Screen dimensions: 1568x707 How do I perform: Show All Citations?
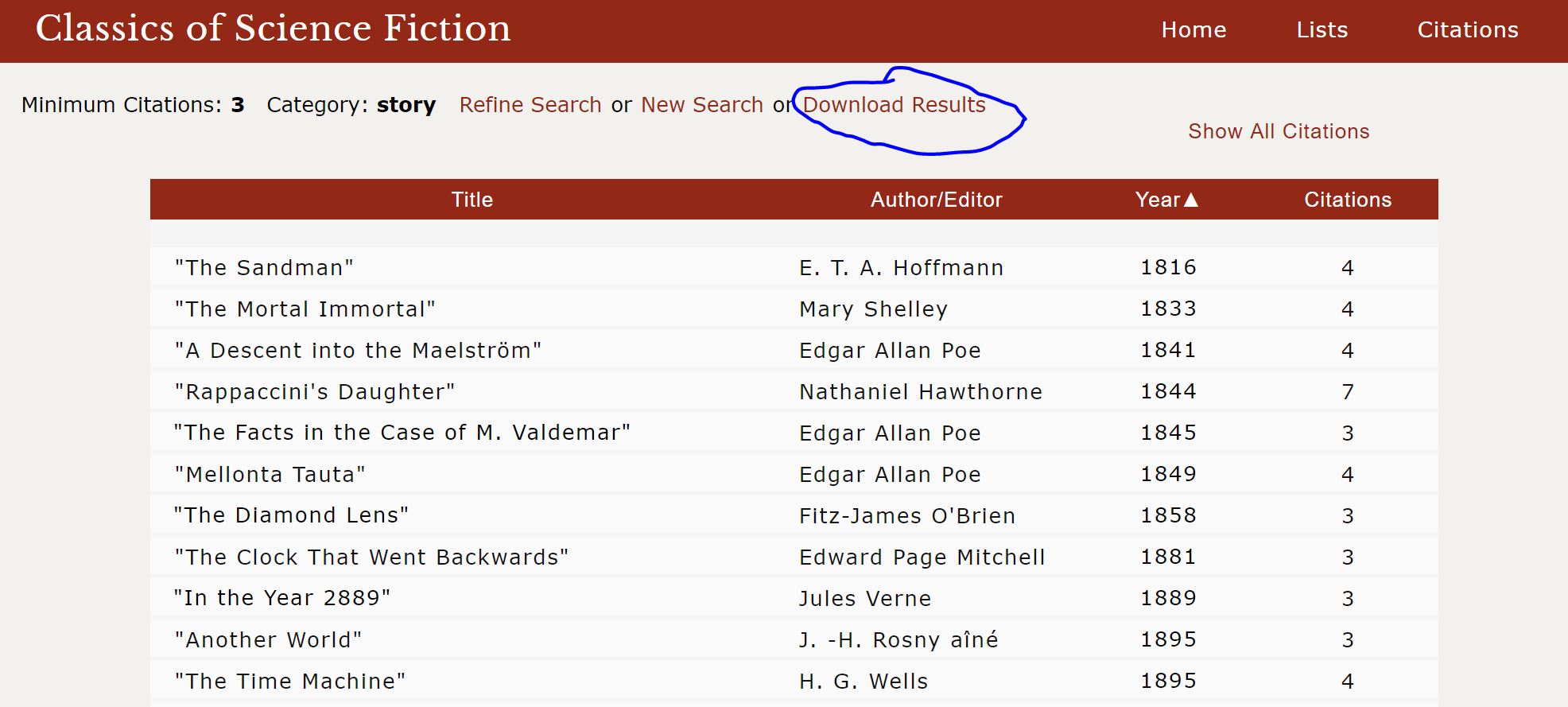[x=1278, y=131]
